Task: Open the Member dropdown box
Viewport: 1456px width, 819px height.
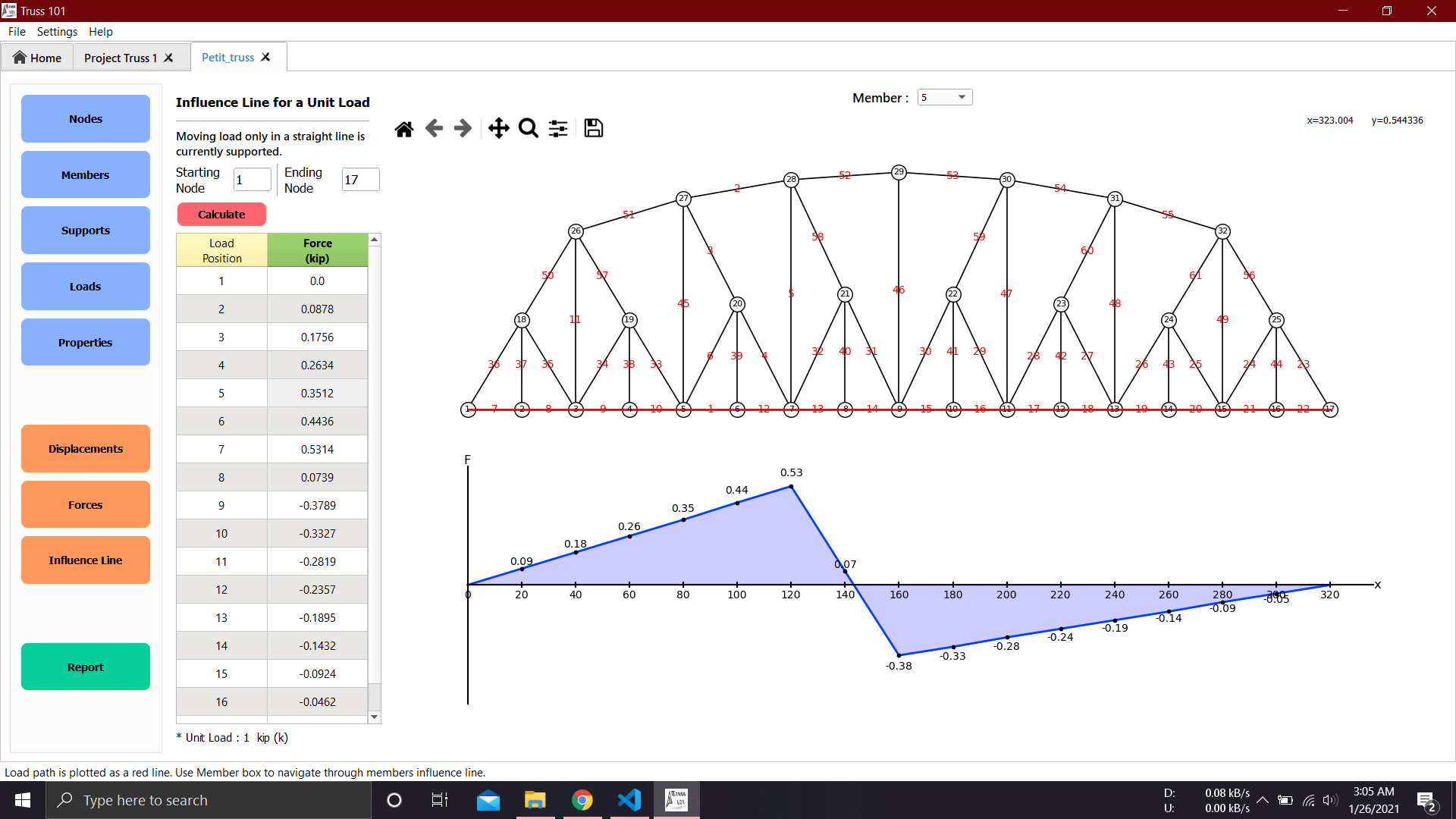Action: [944, 97]
